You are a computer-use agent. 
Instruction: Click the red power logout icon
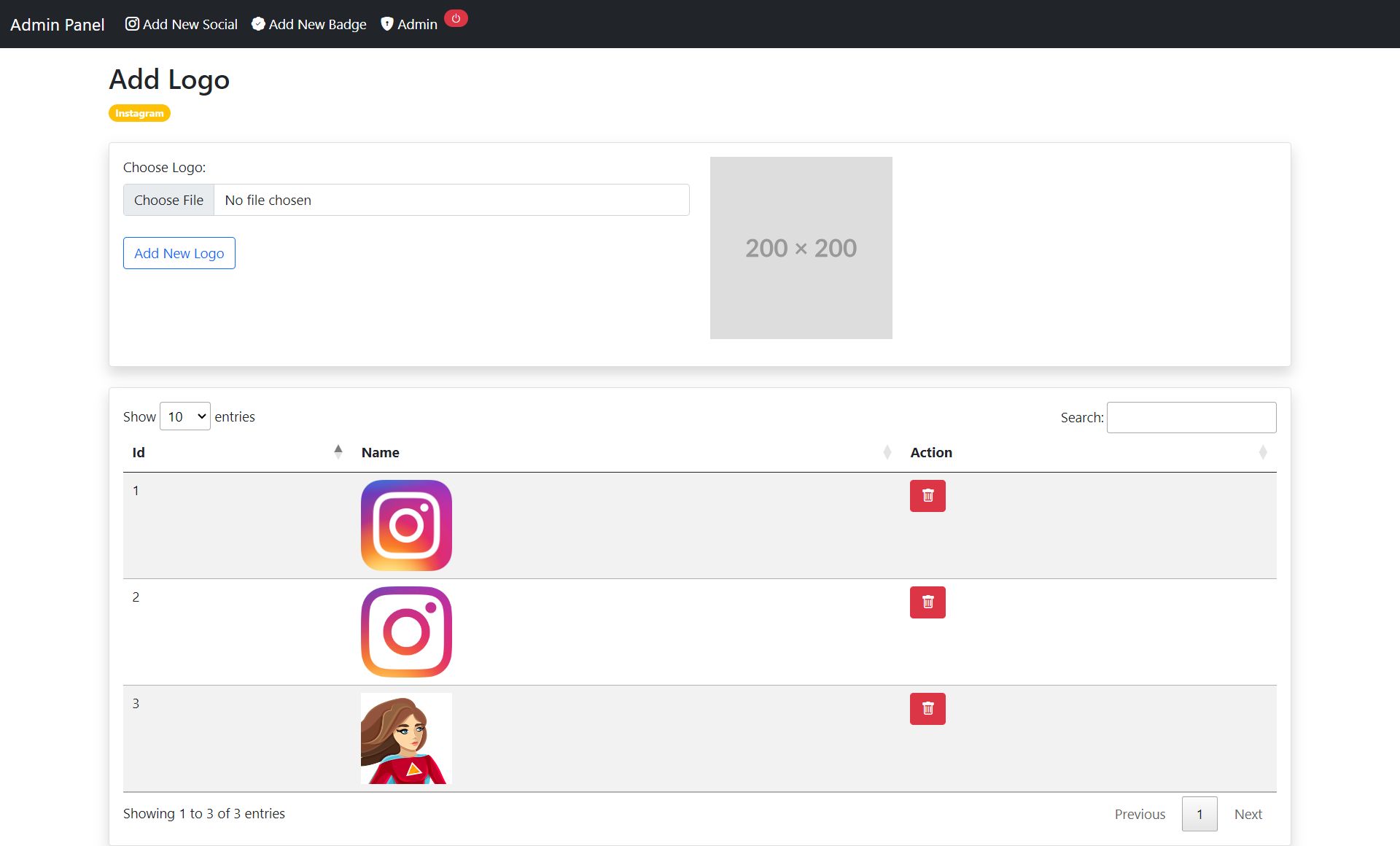coord(456,19)
